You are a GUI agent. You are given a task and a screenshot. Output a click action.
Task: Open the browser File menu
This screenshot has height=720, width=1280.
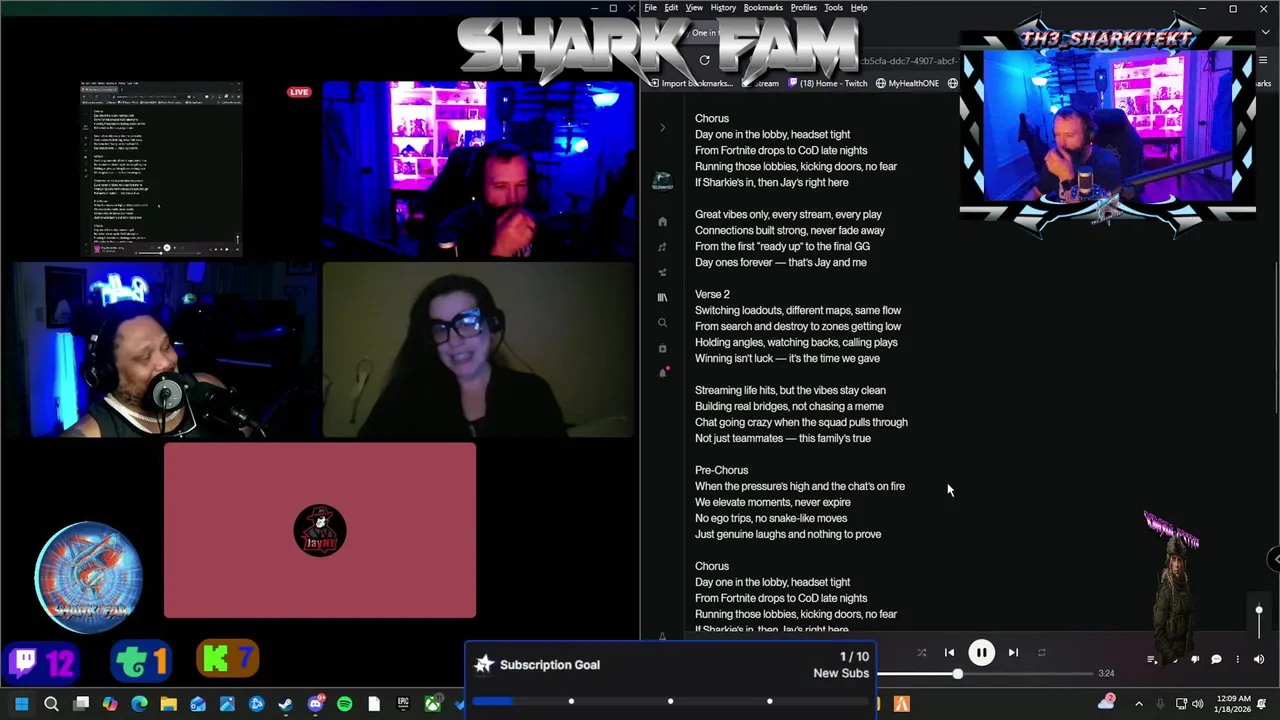(x=650, y=8)
